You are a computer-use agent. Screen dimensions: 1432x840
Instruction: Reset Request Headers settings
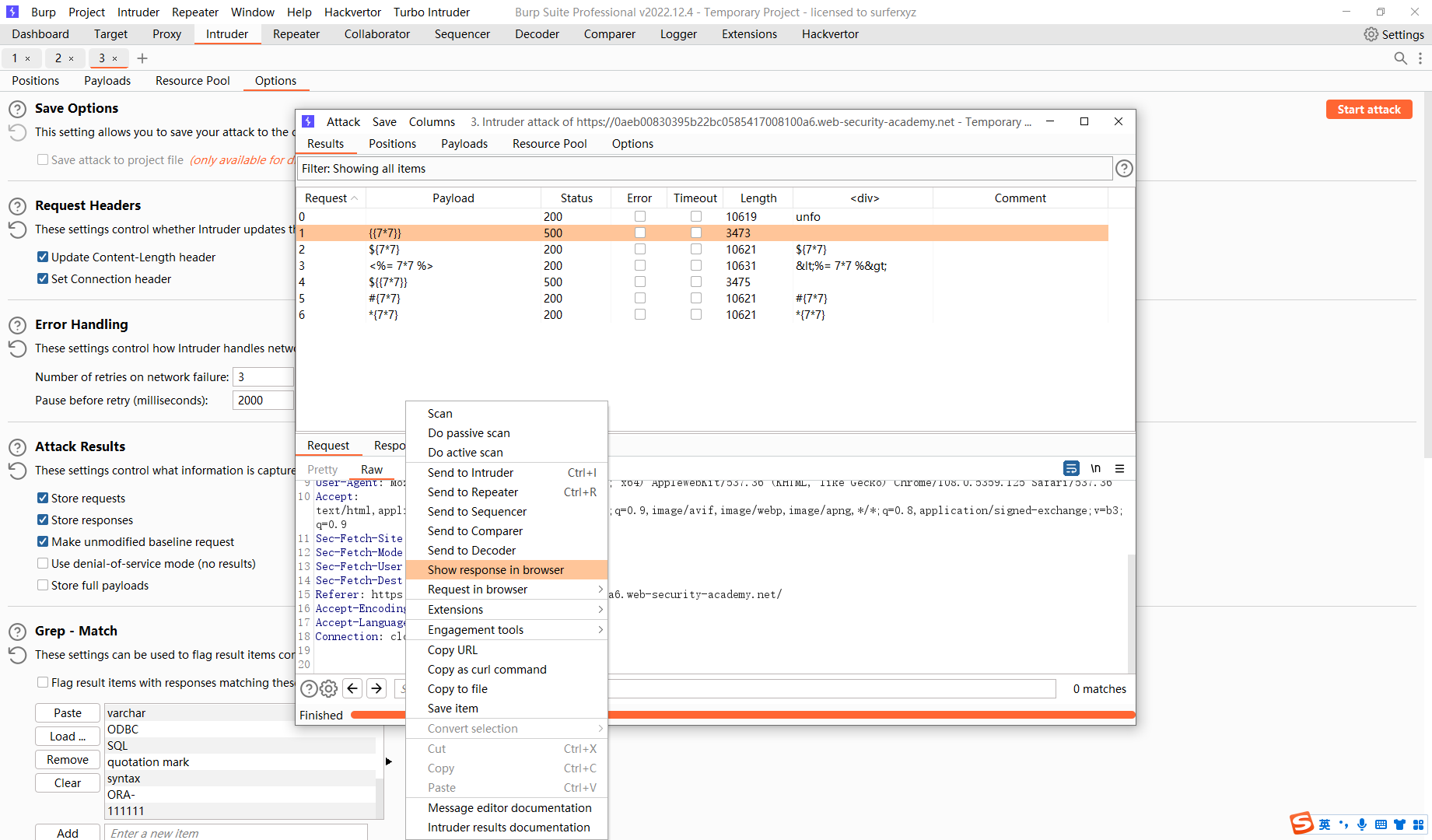(17, 230)
